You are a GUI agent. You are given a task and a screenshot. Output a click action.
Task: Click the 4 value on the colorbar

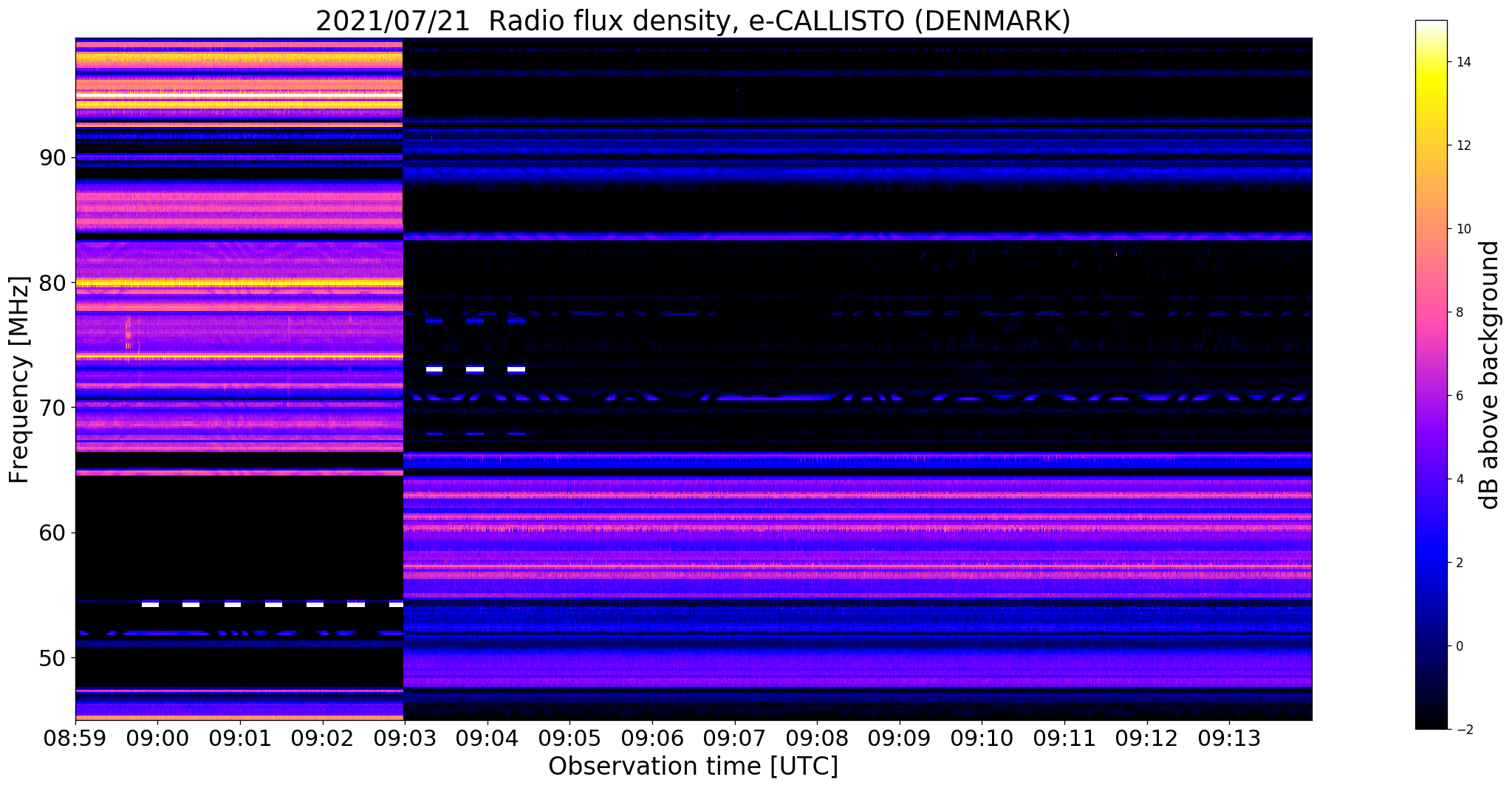pyautogui.click(x=1459, y=479)
